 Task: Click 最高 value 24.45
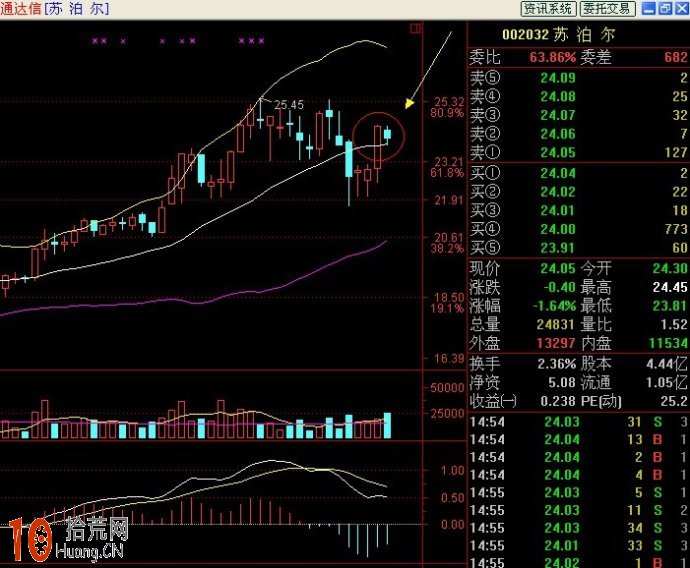(x=670, y=287)
